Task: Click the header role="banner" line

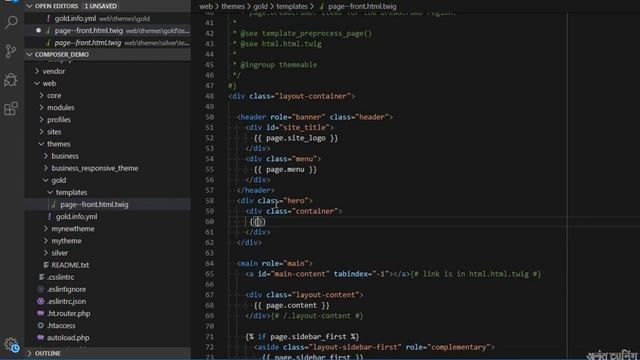Action: point(315,117)
